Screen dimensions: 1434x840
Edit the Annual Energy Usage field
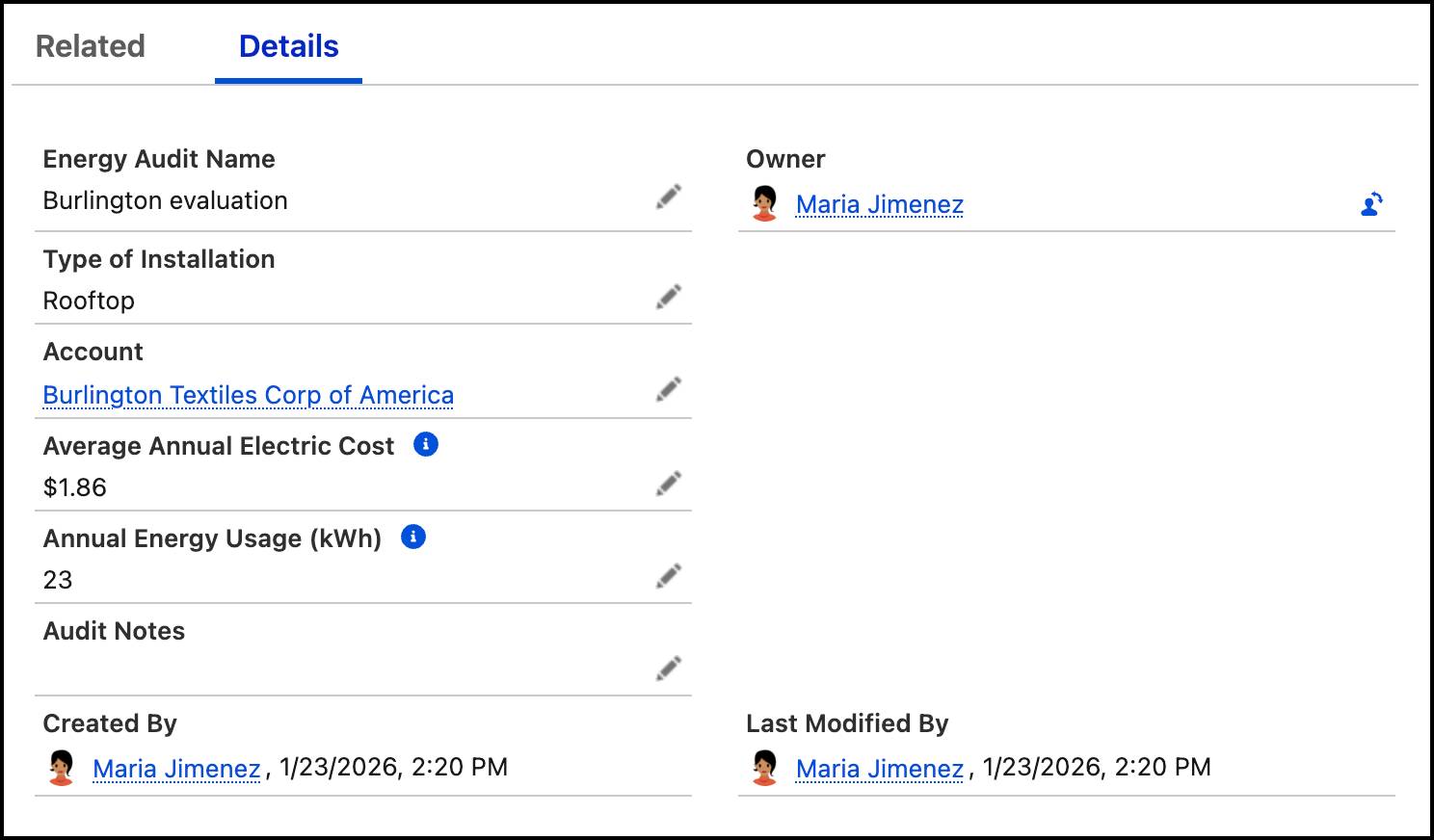pyautogui.click(x=669, y=574)
